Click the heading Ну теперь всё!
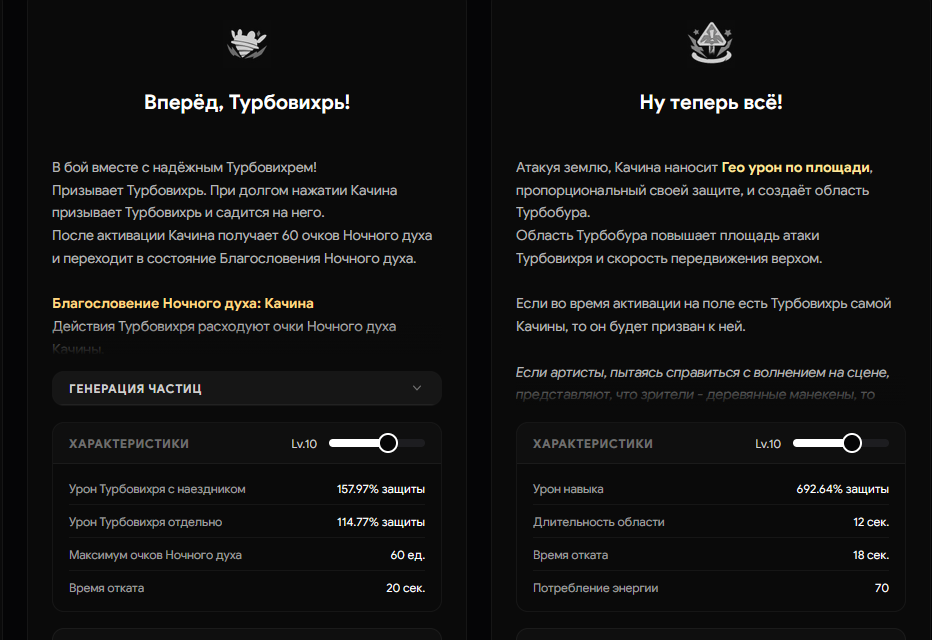 coord(711,102)
